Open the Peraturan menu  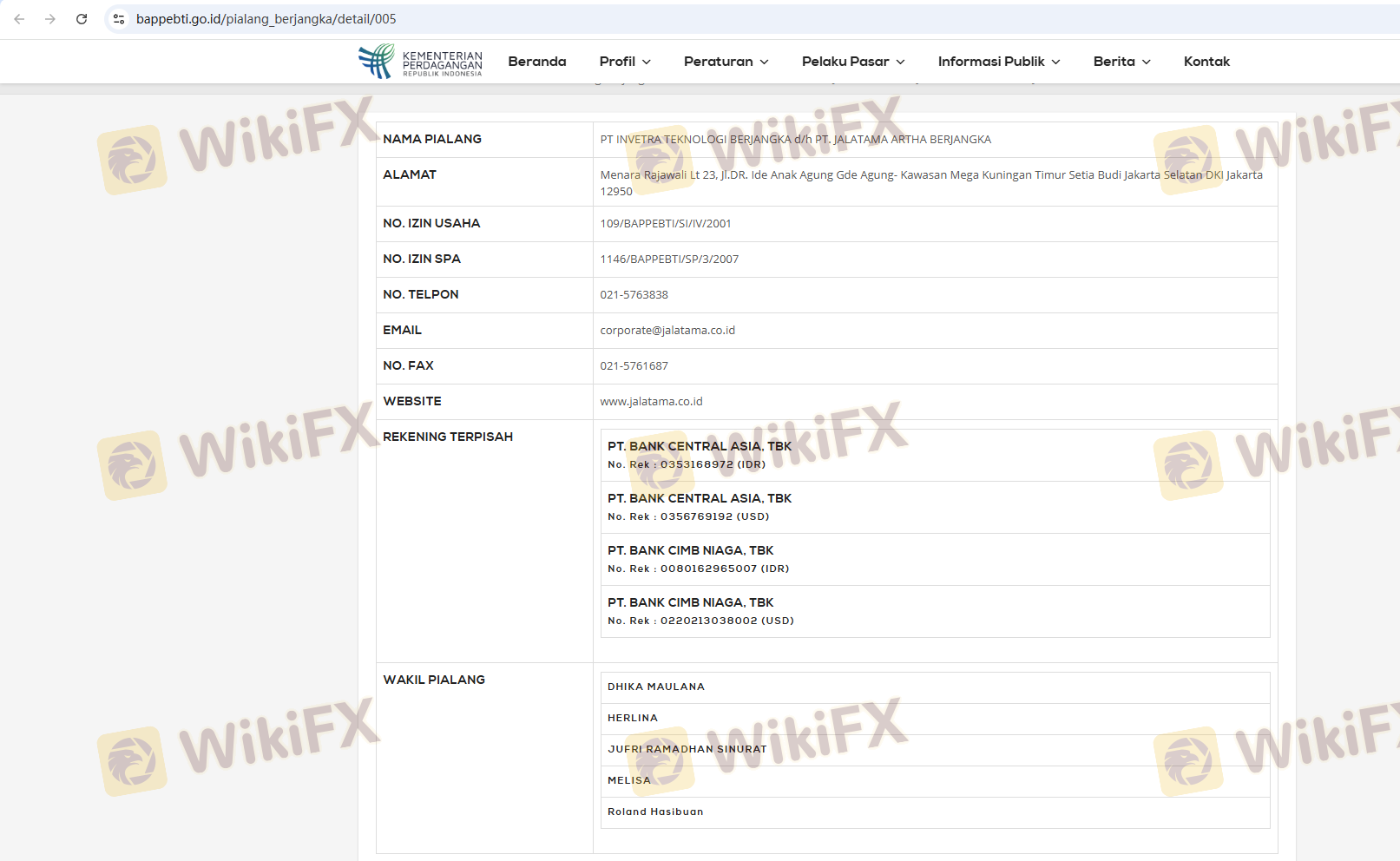726,62
